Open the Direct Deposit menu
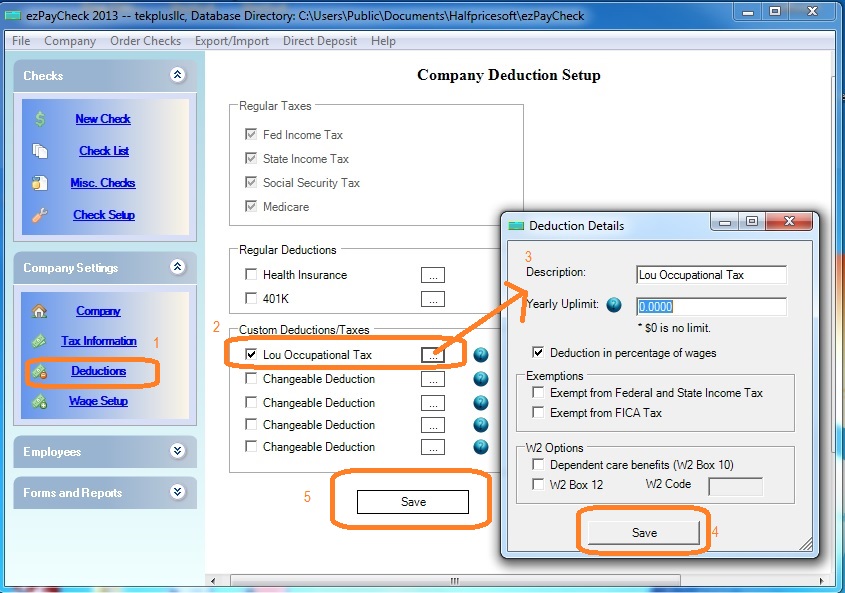This screenshot has height=593, width=845. (x=318, y=41)
